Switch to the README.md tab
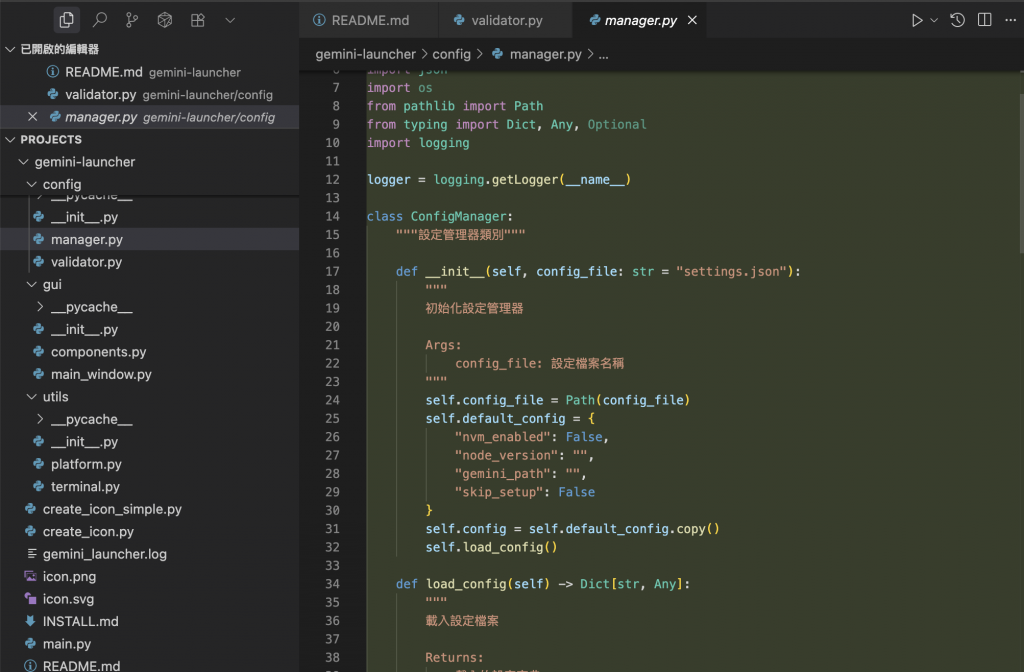Viewport: 1024px width, 672px height. (x=369, y=20)
